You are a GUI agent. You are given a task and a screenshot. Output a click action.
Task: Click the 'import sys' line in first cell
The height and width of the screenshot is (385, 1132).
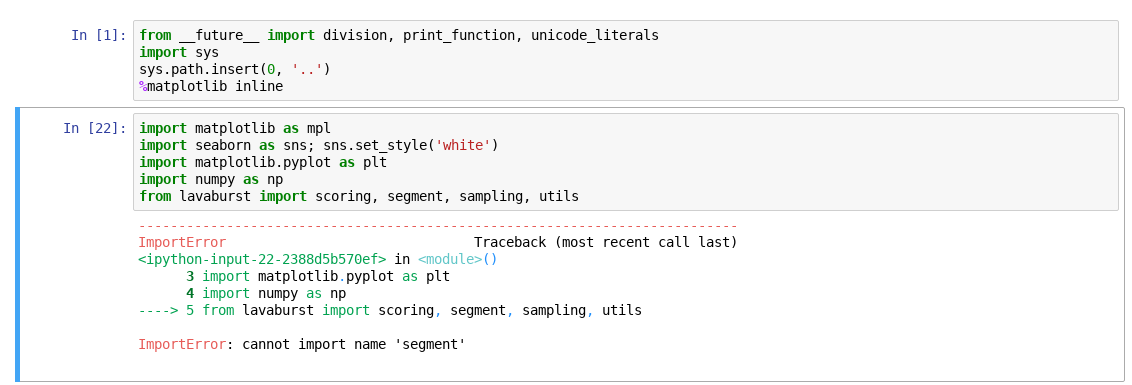tap(178, 52)
